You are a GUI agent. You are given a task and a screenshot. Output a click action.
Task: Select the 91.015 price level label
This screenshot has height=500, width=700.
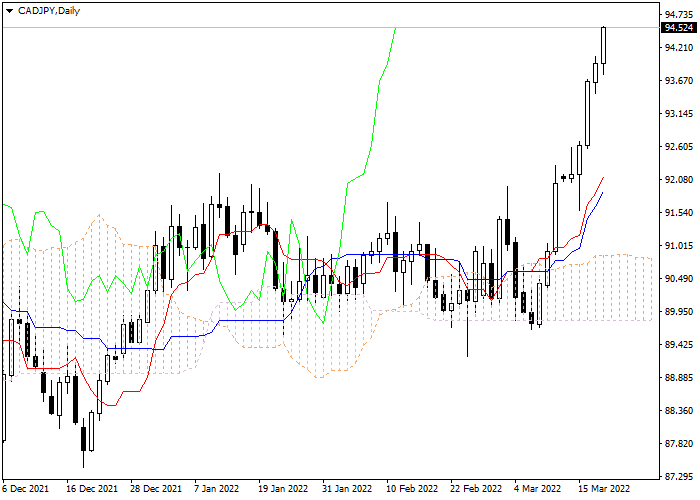coord(678,246)
